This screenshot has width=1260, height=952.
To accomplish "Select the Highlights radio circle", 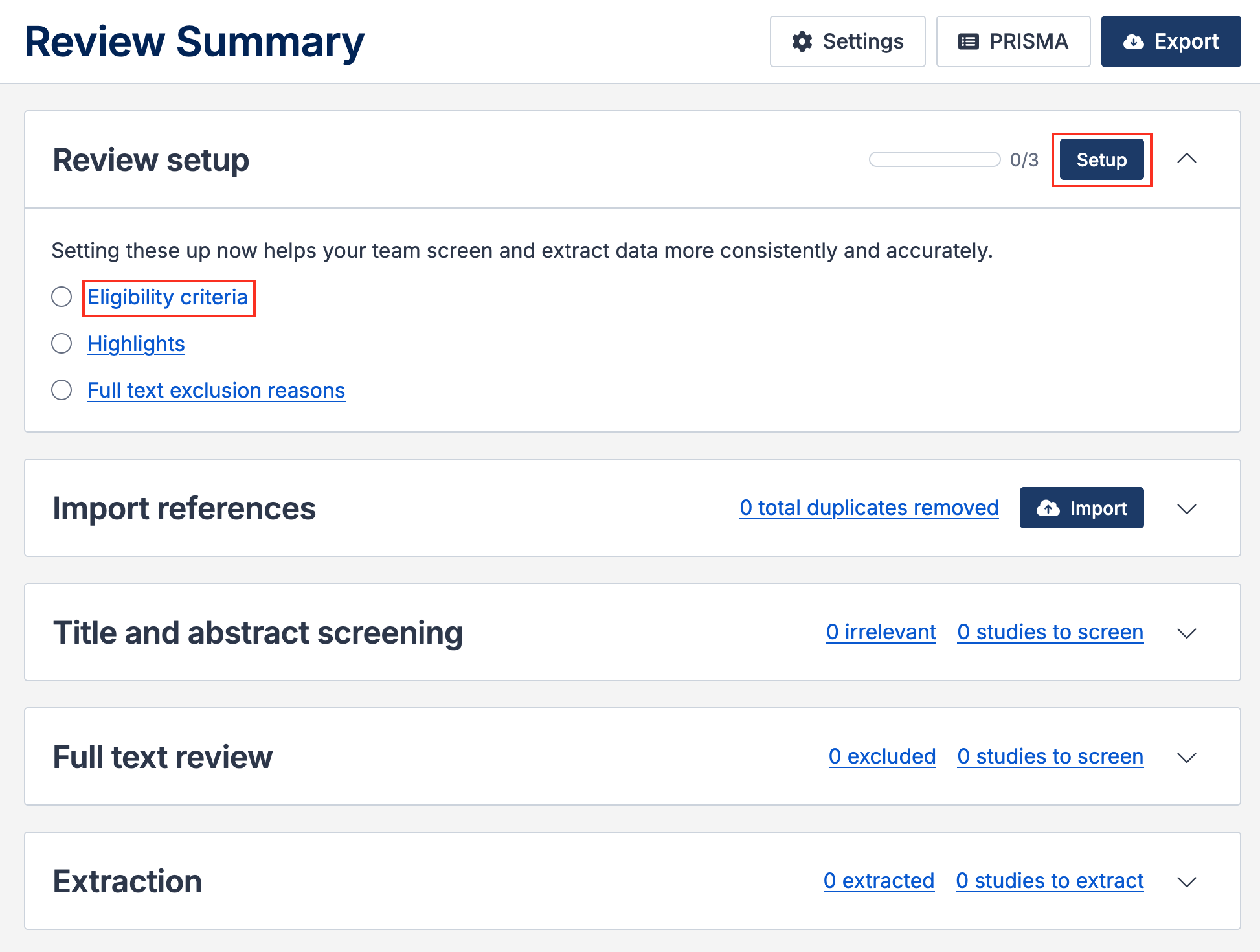I will 62,343.
